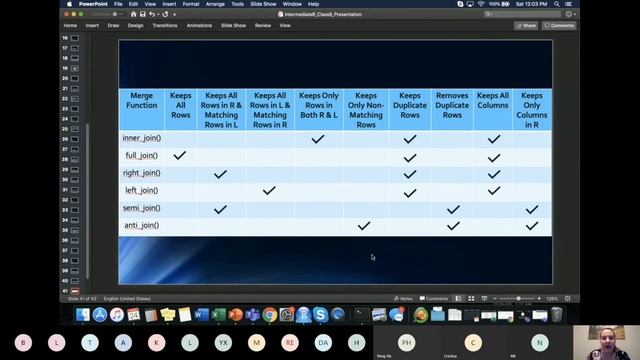Select slide thumbnail 26

tap(75, 139)
